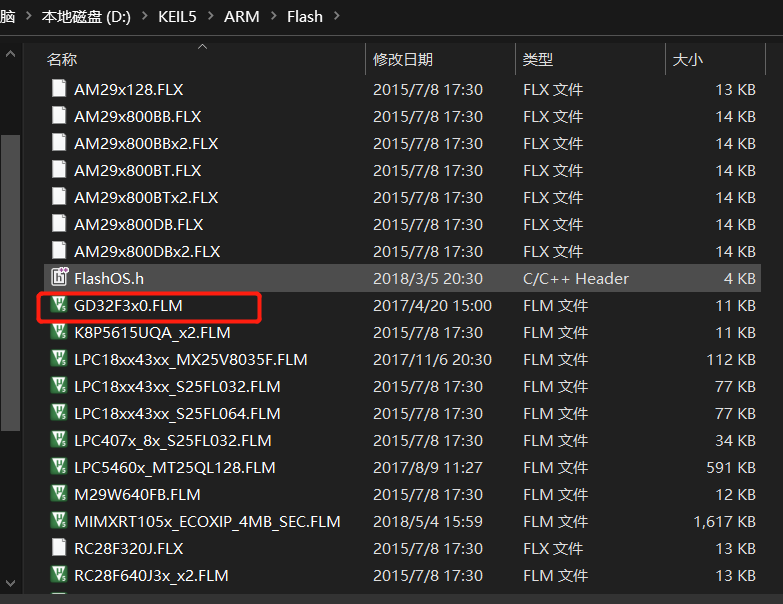
Task: Click size 1,617 KB cell
Action: [725, 521]
